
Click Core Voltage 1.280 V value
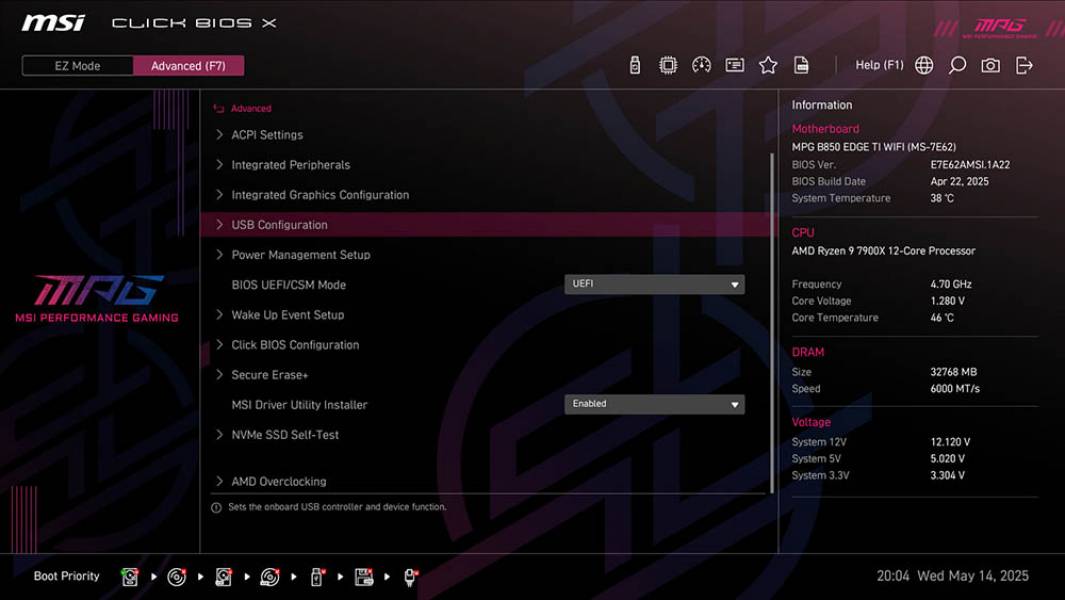pyautogui.click(x=947, y=301)
